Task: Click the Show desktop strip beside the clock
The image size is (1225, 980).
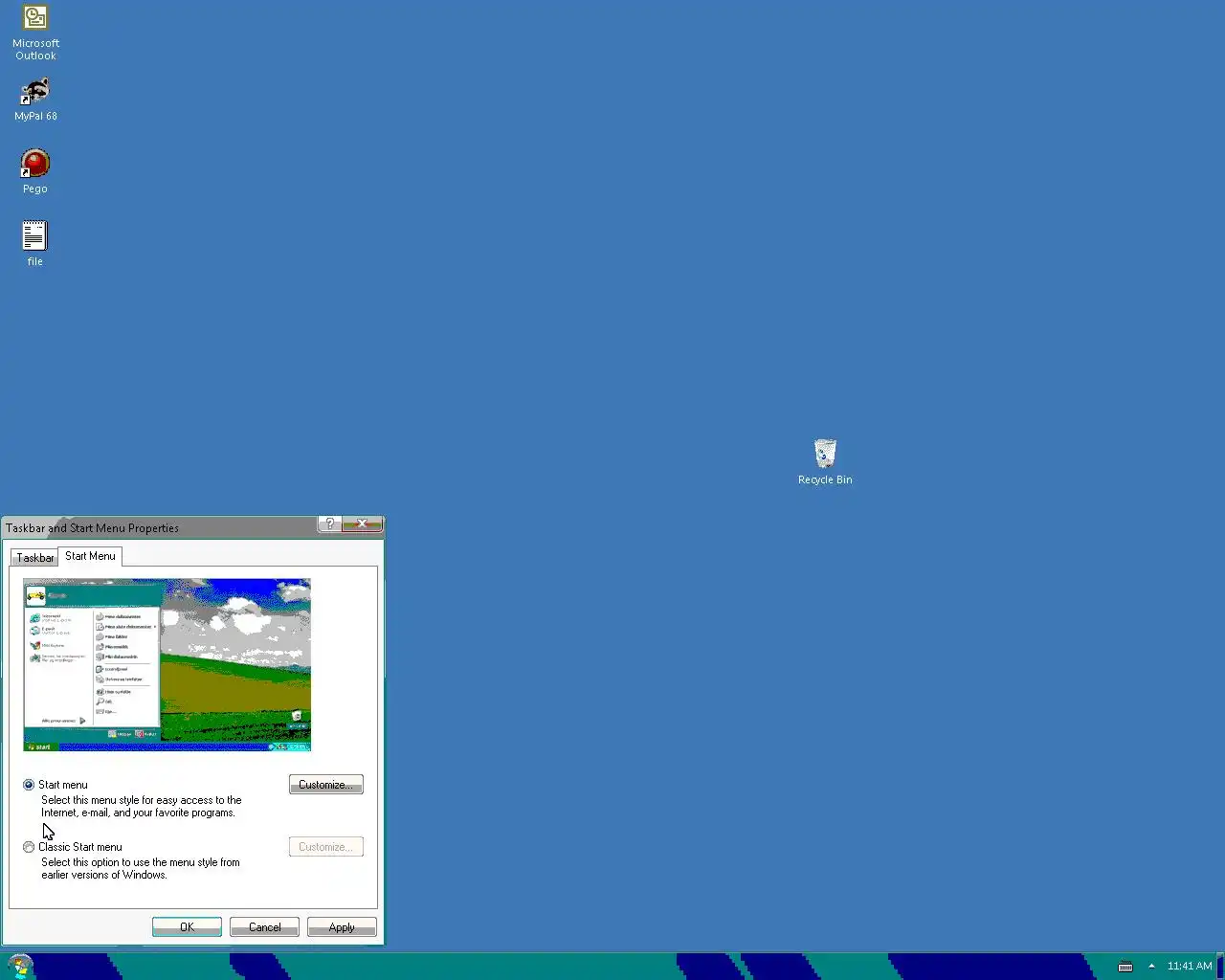Action: tap(1220, 966)
